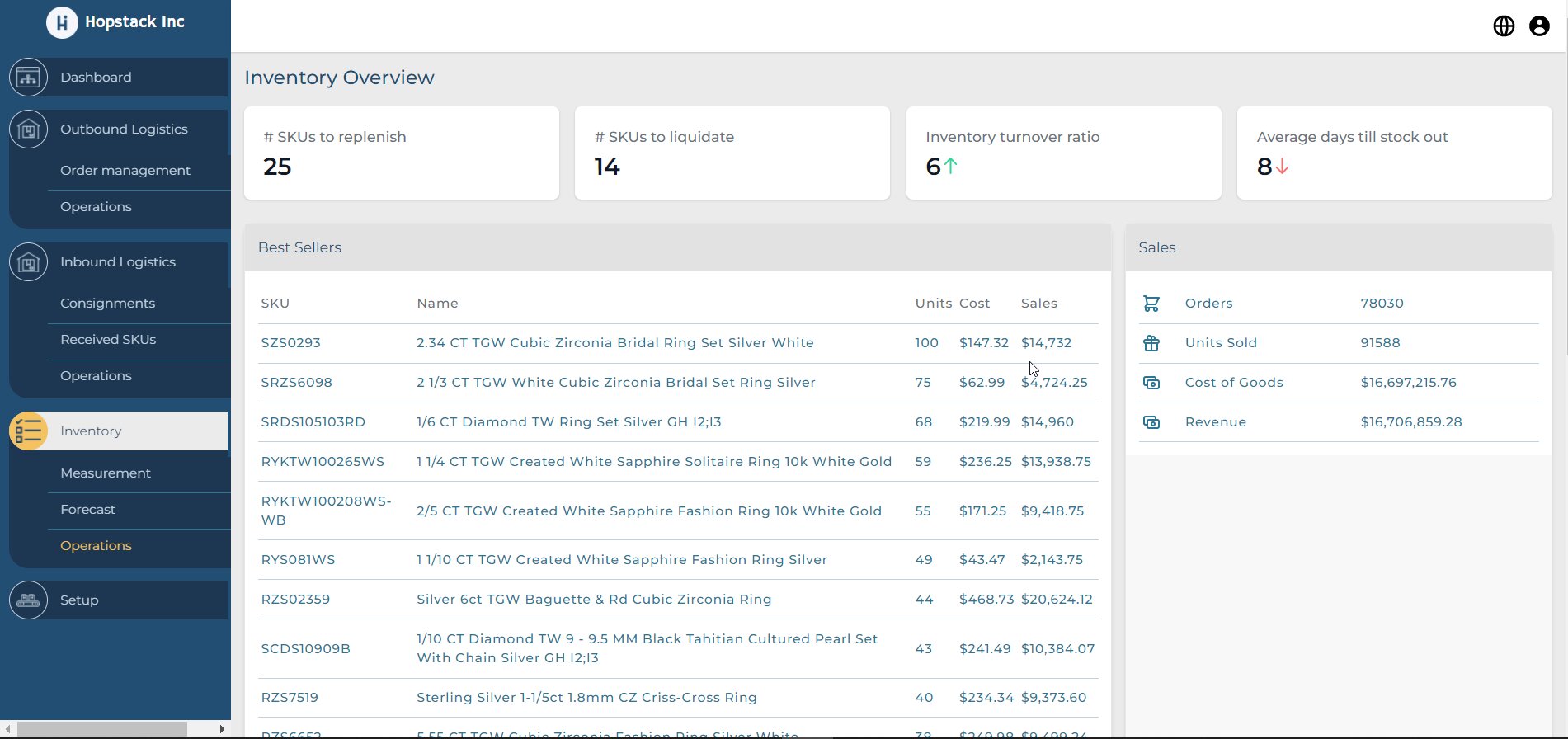Select the Inbound Logistics warehouse icon
Screen dimensions: 1568x739
pyautogui.click(x=28, y=262)
